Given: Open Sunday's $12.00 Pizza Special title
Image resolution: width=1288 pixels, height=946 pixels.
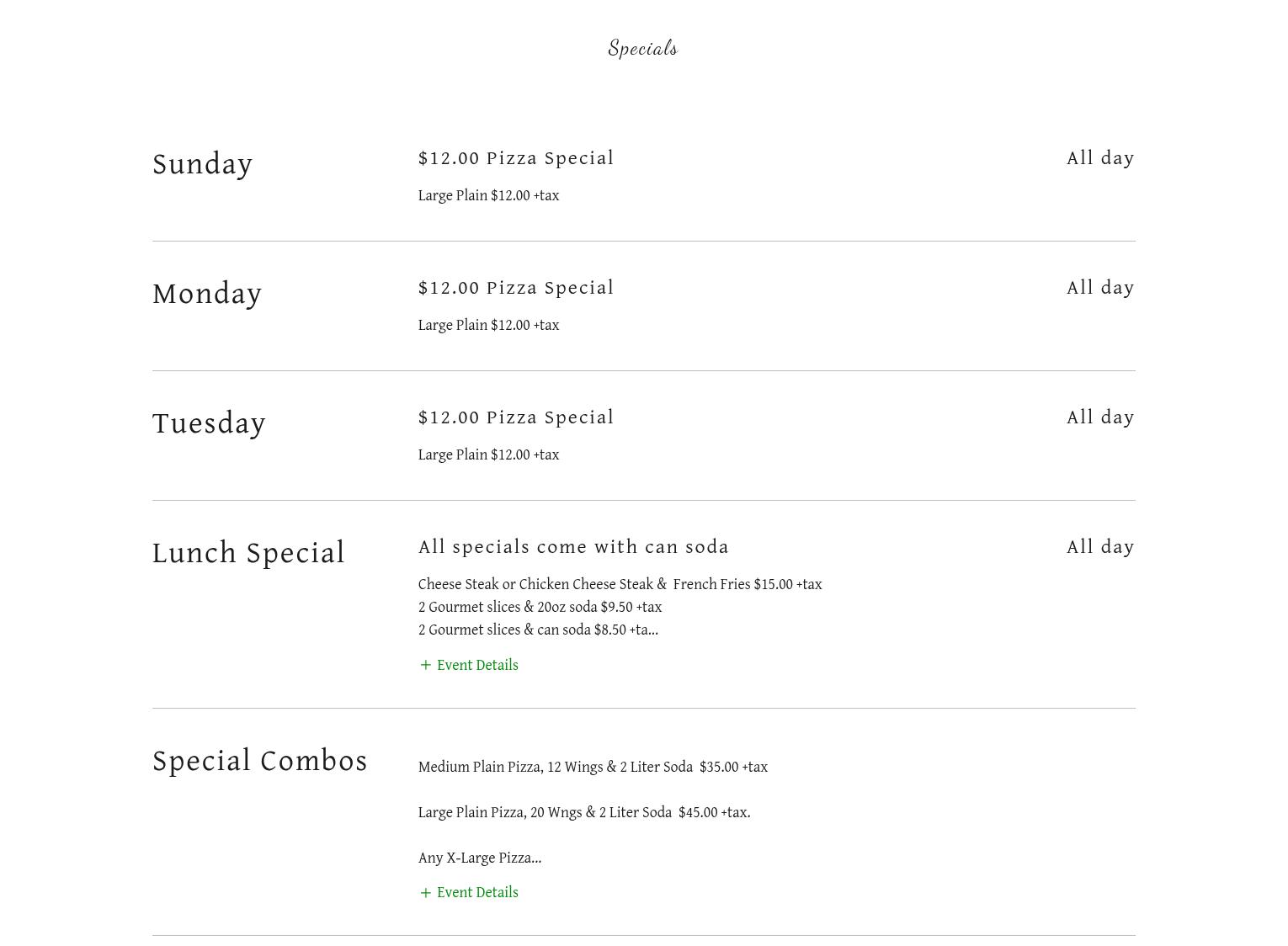Looking at the screenshot, I should 516,158.
